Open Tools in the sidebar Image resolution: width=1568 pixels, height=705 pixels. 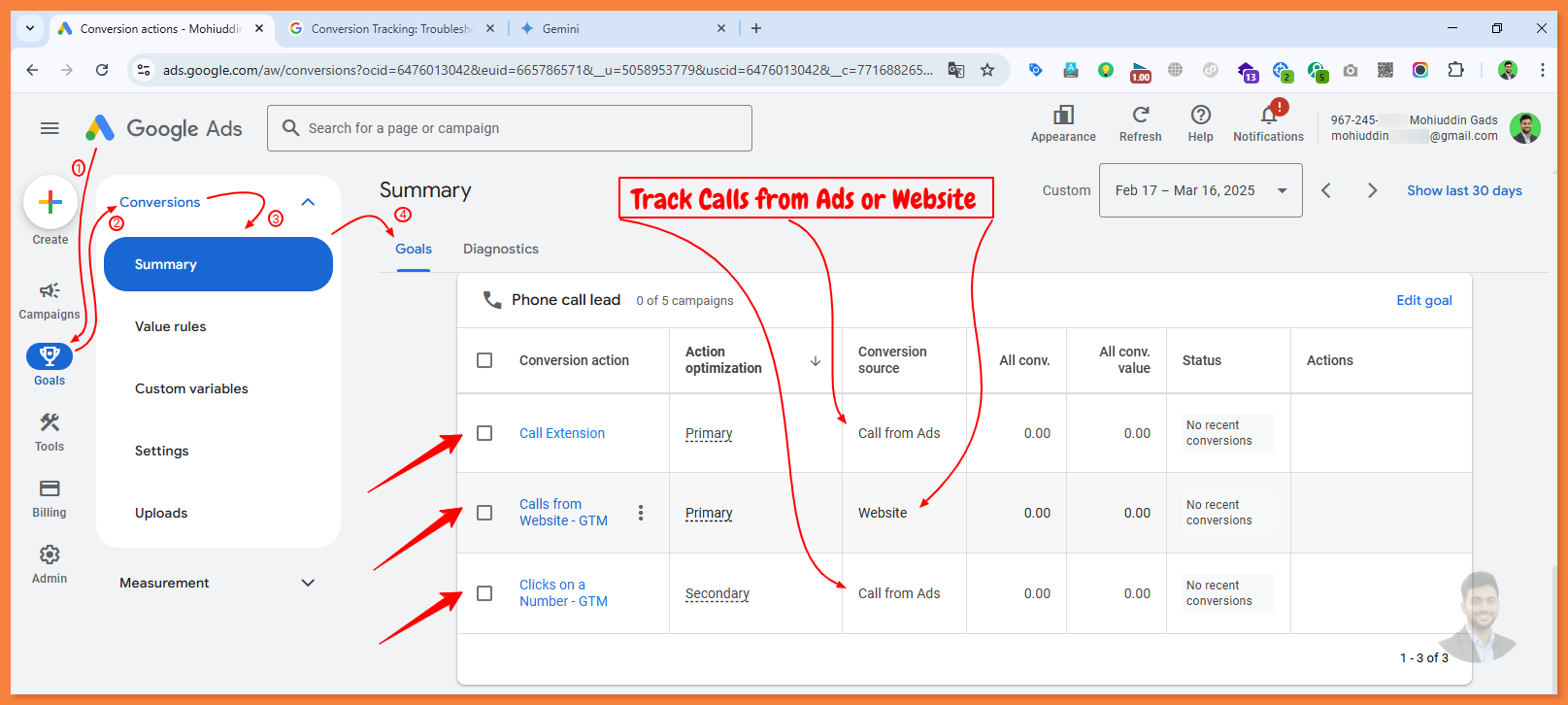pyautogui.click(x=50, y=432)
